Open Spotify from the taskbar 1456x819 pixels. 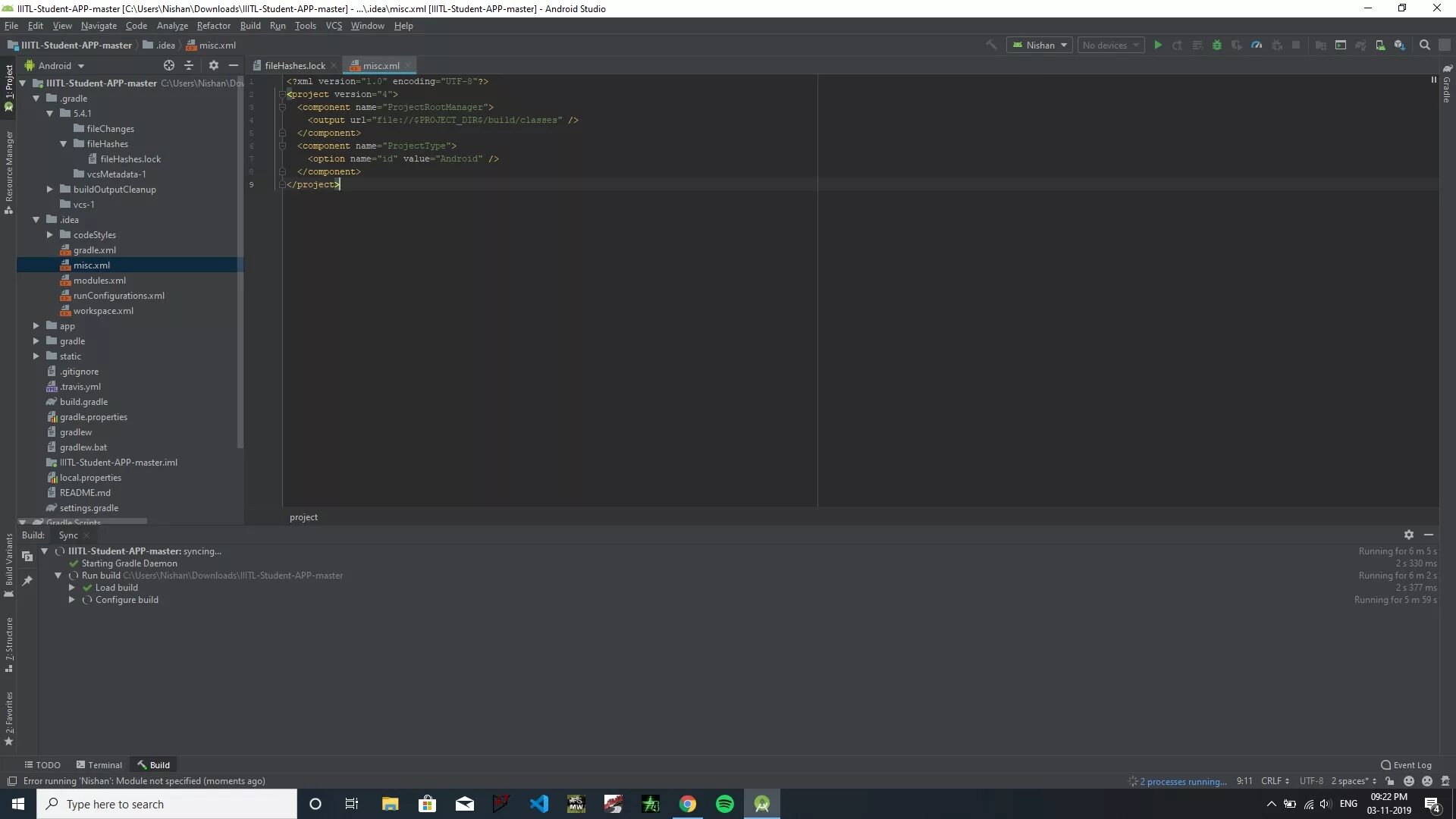725,804
